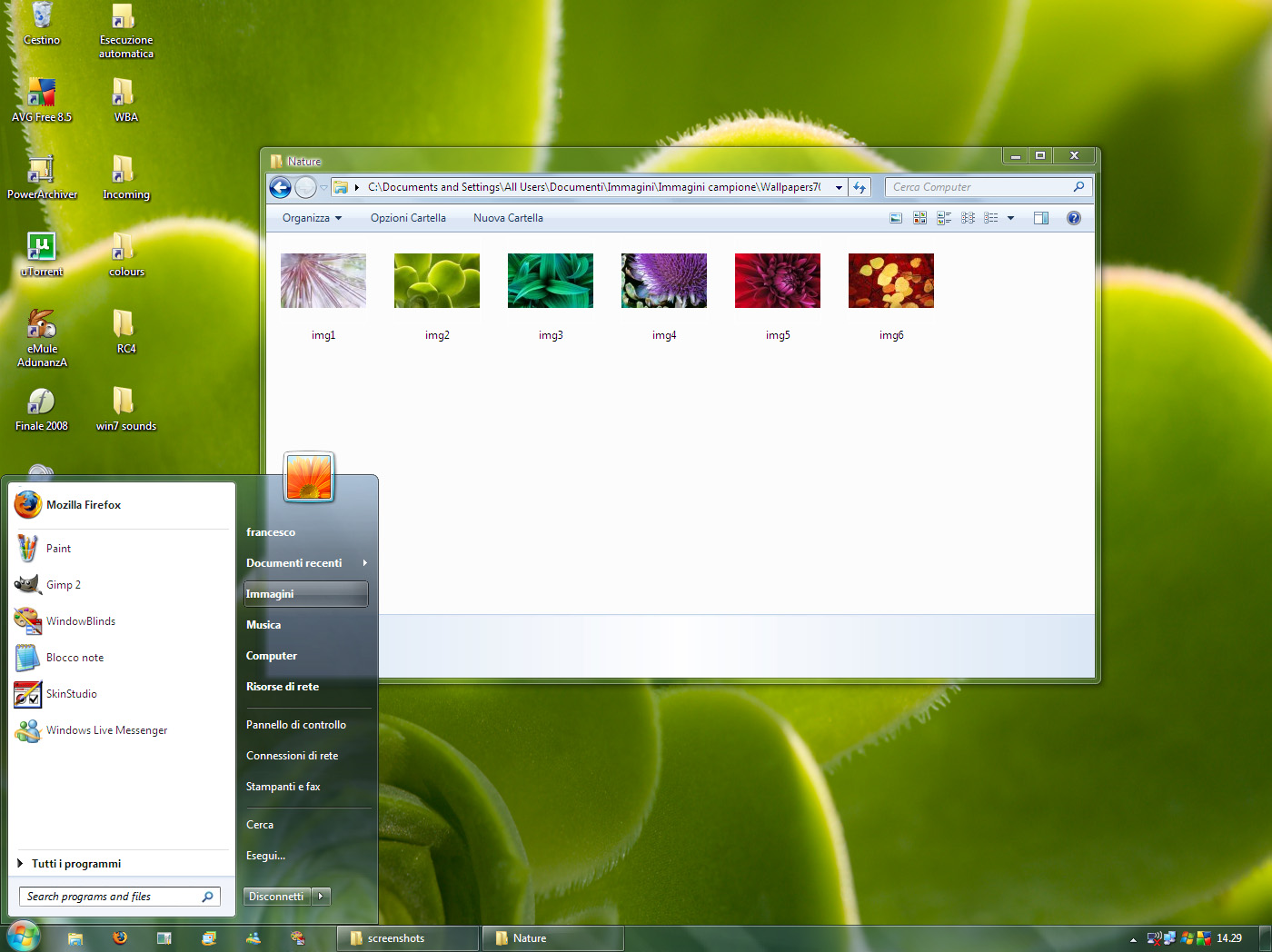Select the tiles view icon
This screenshot has height=952, width=1272.
[x=944, y=218]
